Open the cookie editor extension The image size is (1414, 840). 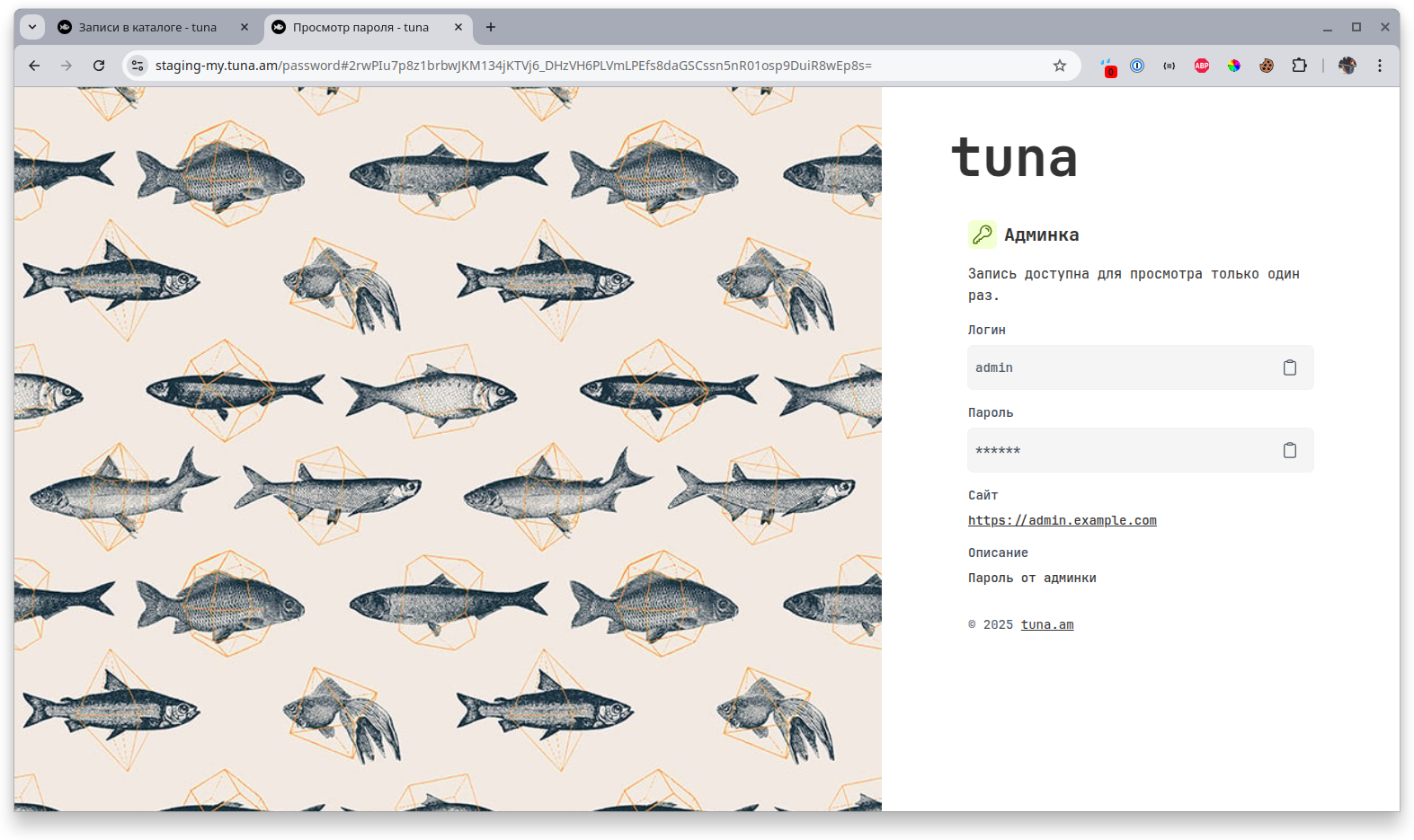(1267, 66)
